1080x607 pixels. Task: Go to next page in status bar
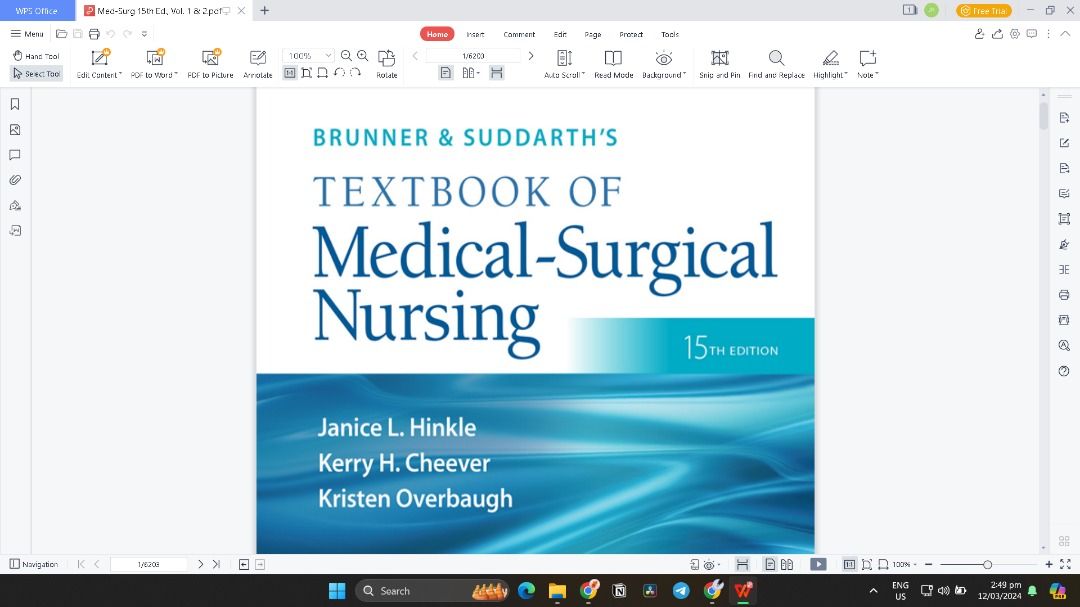[200, 564]
